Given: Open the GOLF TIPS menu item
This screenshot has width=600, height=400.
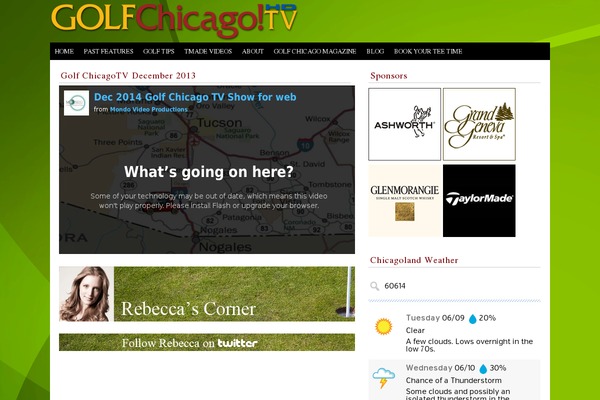Looking at the screenshot, I should pos(158,51).
